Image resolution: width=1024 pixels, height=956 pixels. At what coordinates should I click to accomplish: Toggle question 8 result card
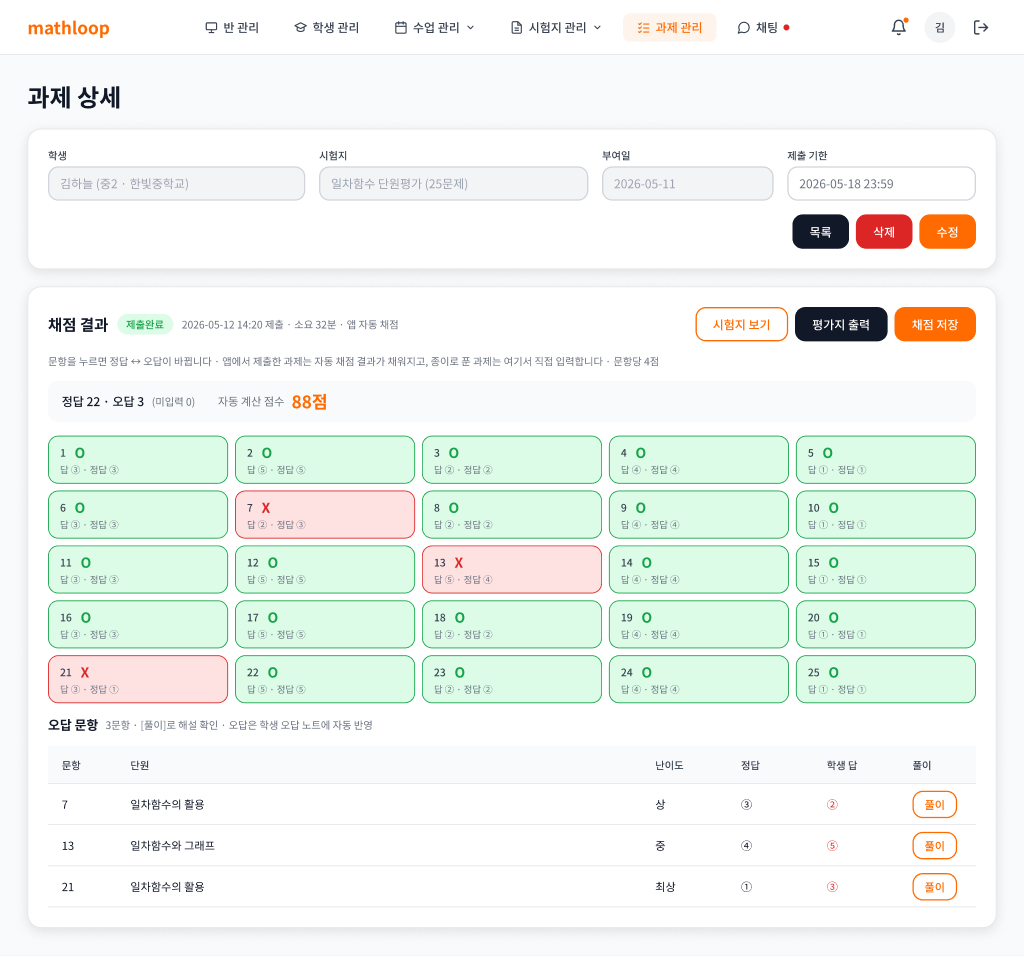[x=511, y=515]
